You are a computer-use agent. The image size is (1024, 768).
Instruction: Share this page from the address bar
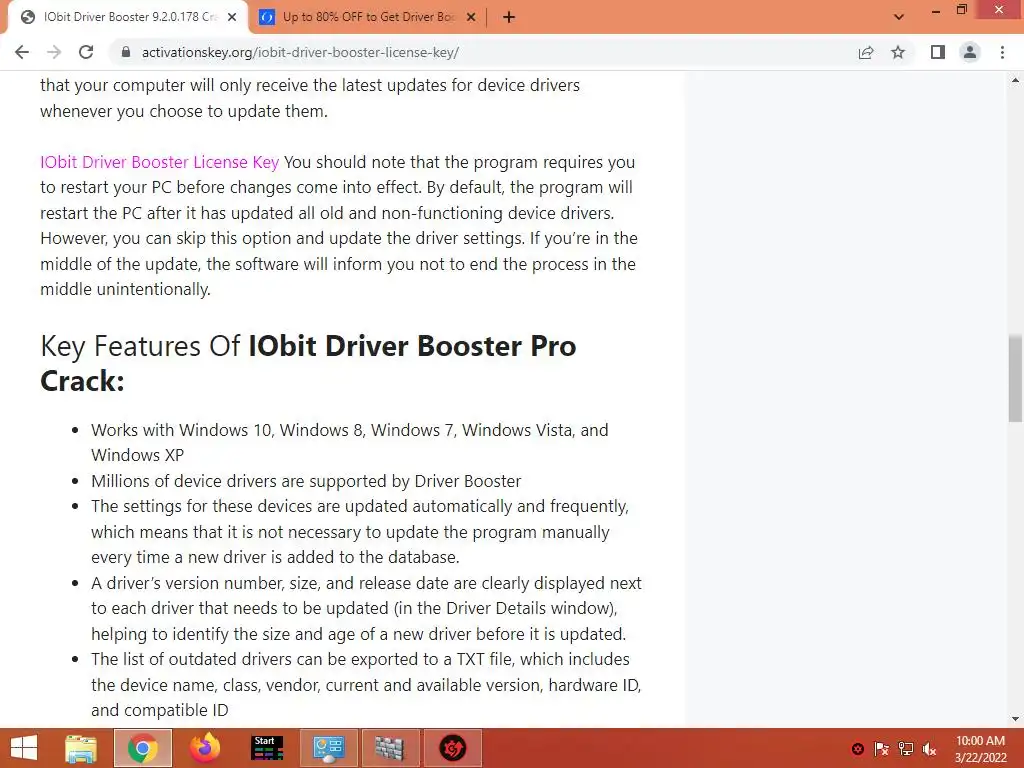click(x=866, y=52)
